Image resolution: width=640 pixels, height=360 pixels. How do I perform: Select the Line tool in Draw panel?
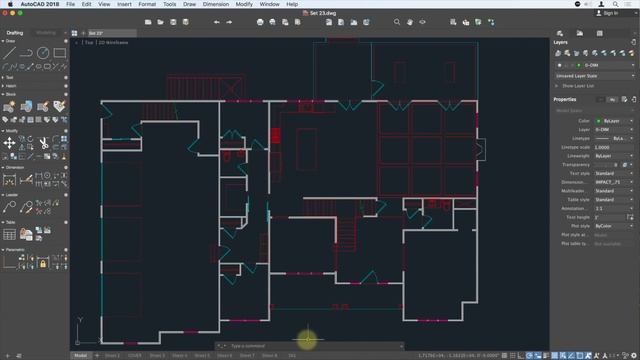(9, 53)
